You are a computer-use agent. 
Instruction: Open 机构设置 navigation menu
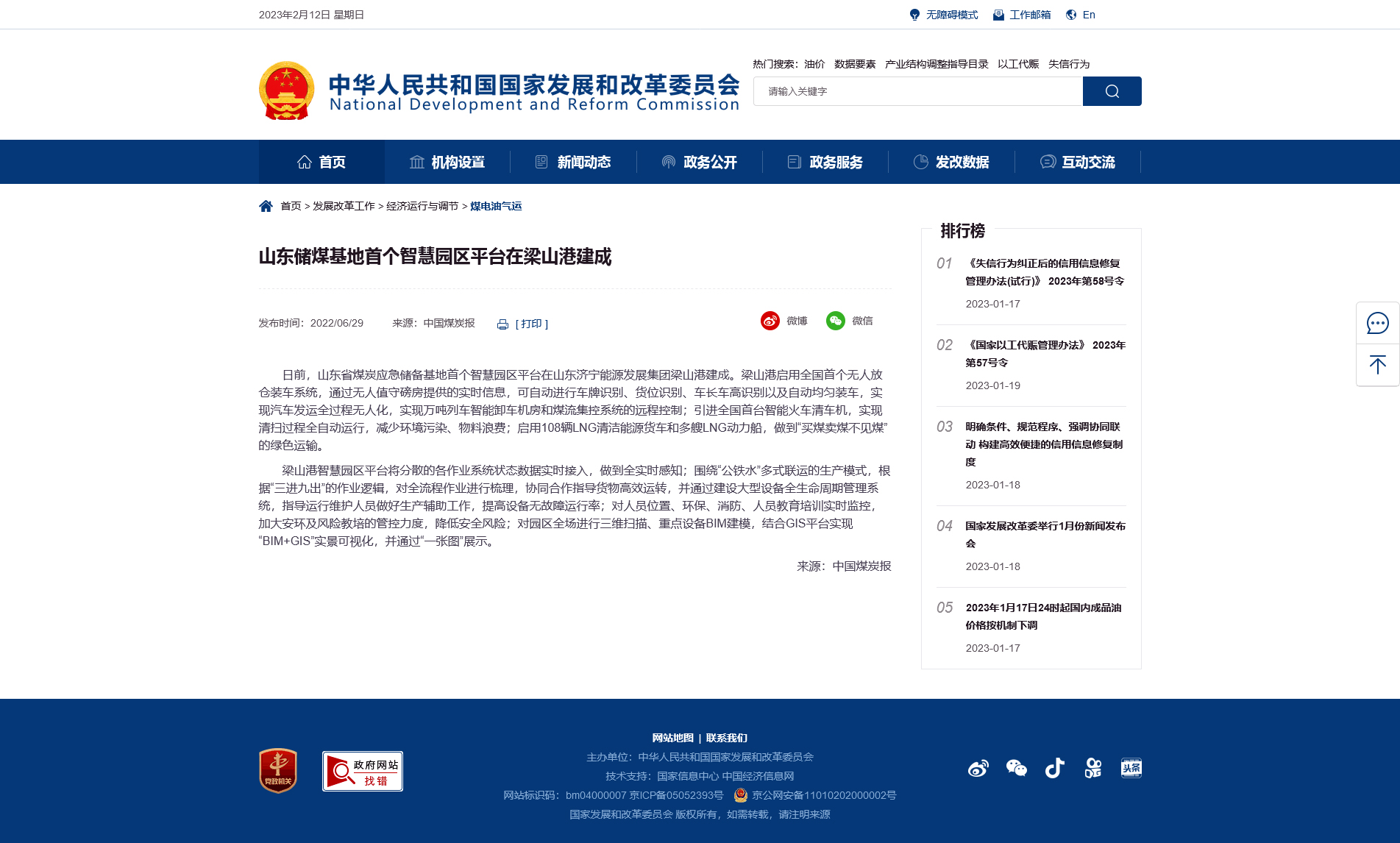447,162
